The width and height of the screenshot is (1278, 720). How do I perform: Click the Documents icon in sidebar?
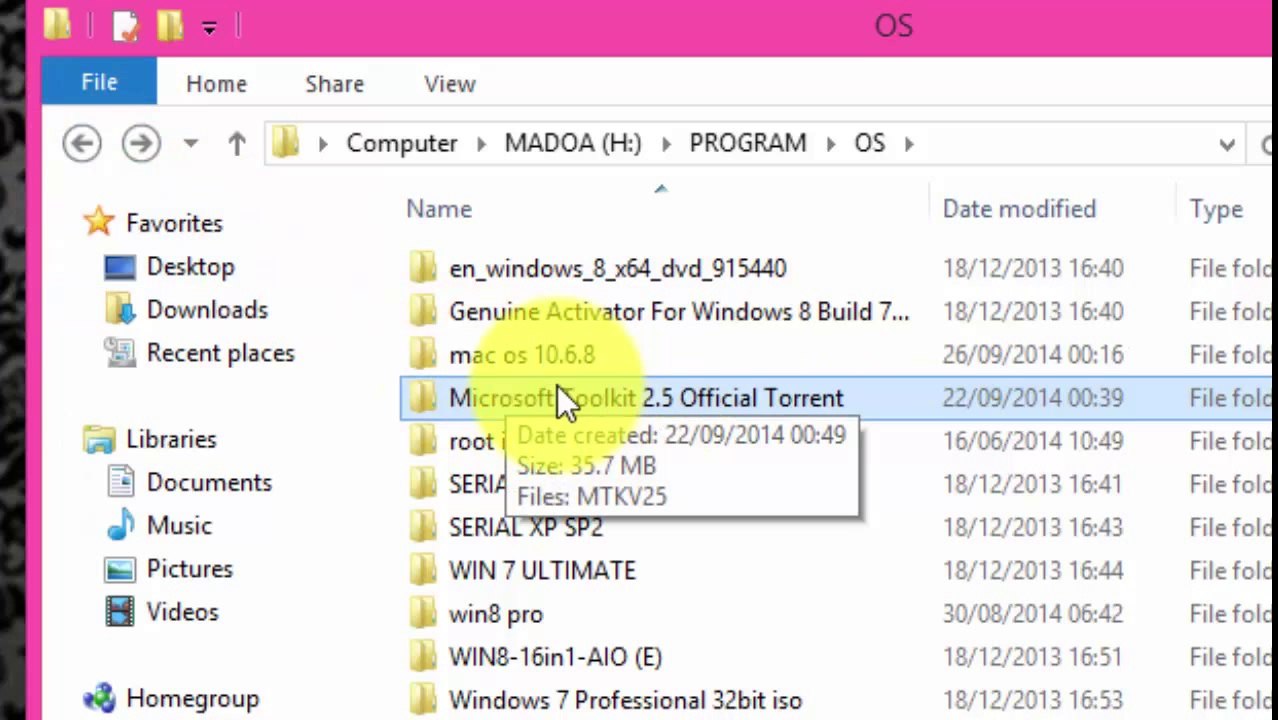[120, 482]
